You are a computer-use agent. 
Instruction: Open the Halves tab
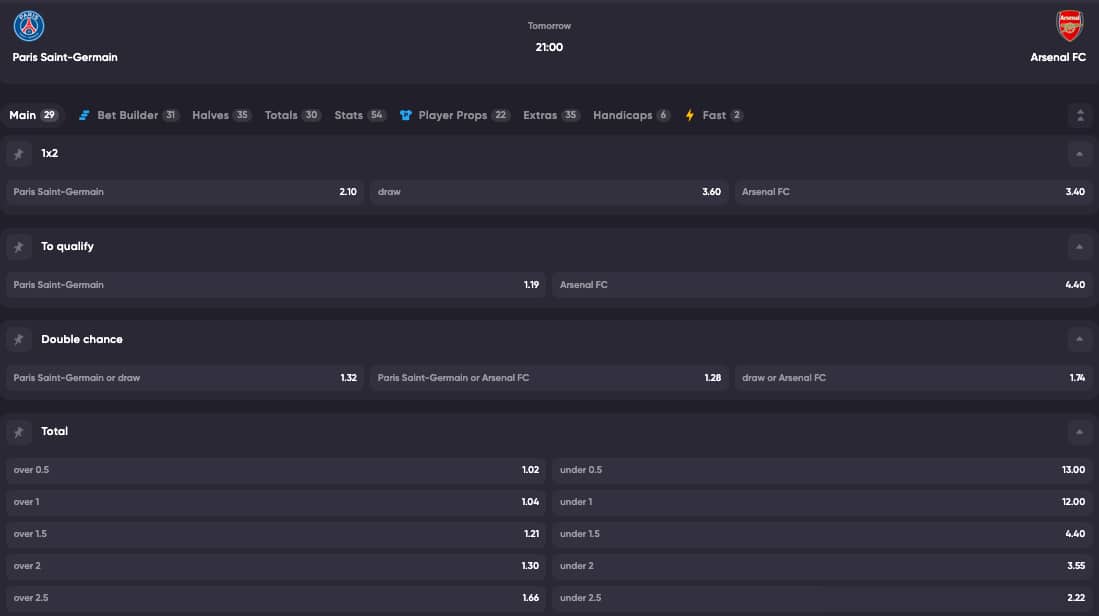(221, 115)
